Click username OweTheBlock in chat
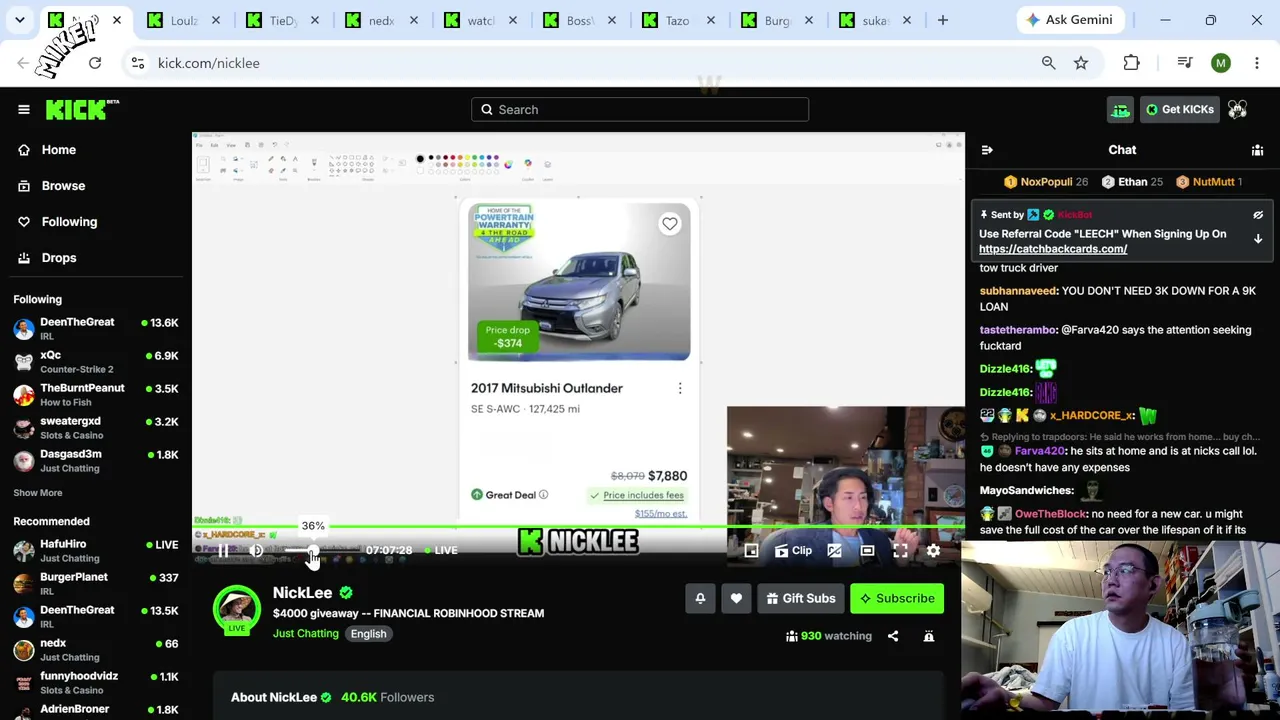Image resolution: width=1280 pixels, height=720 pixels. pyautogui.click(x=1050, y=514)
